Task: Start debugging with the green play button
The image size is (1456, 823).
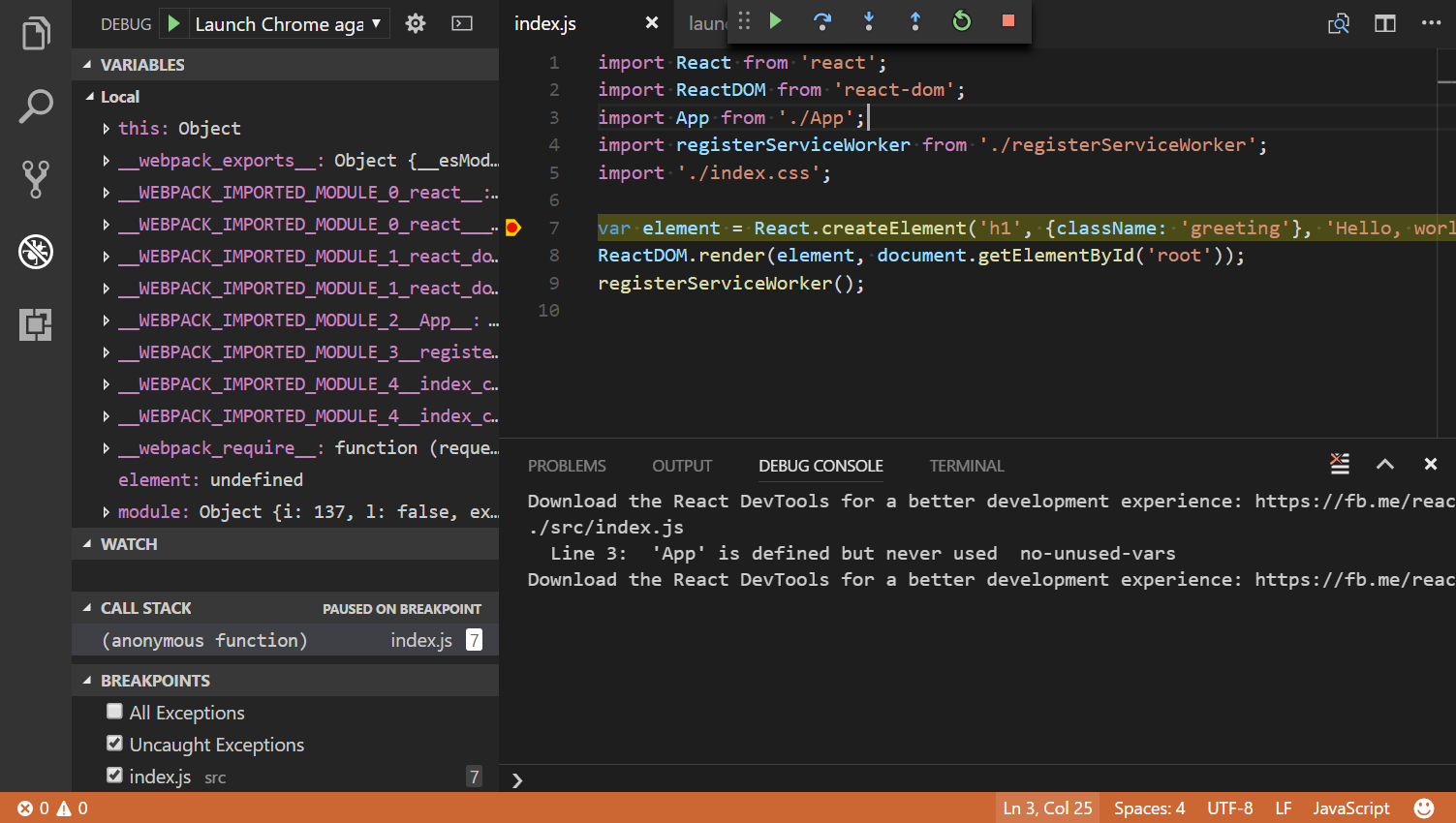Action: [172, 23]
